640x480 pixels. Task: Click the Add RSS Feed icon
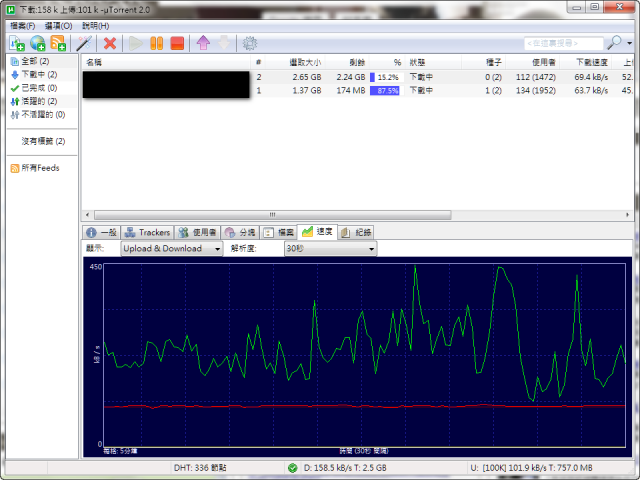pos(58,43)
